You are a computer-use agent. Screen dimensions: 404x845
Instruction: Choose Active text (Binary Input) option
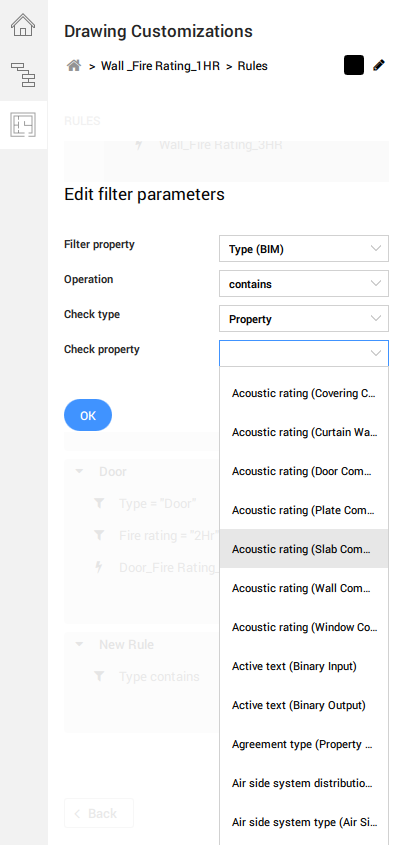point(304,666)
